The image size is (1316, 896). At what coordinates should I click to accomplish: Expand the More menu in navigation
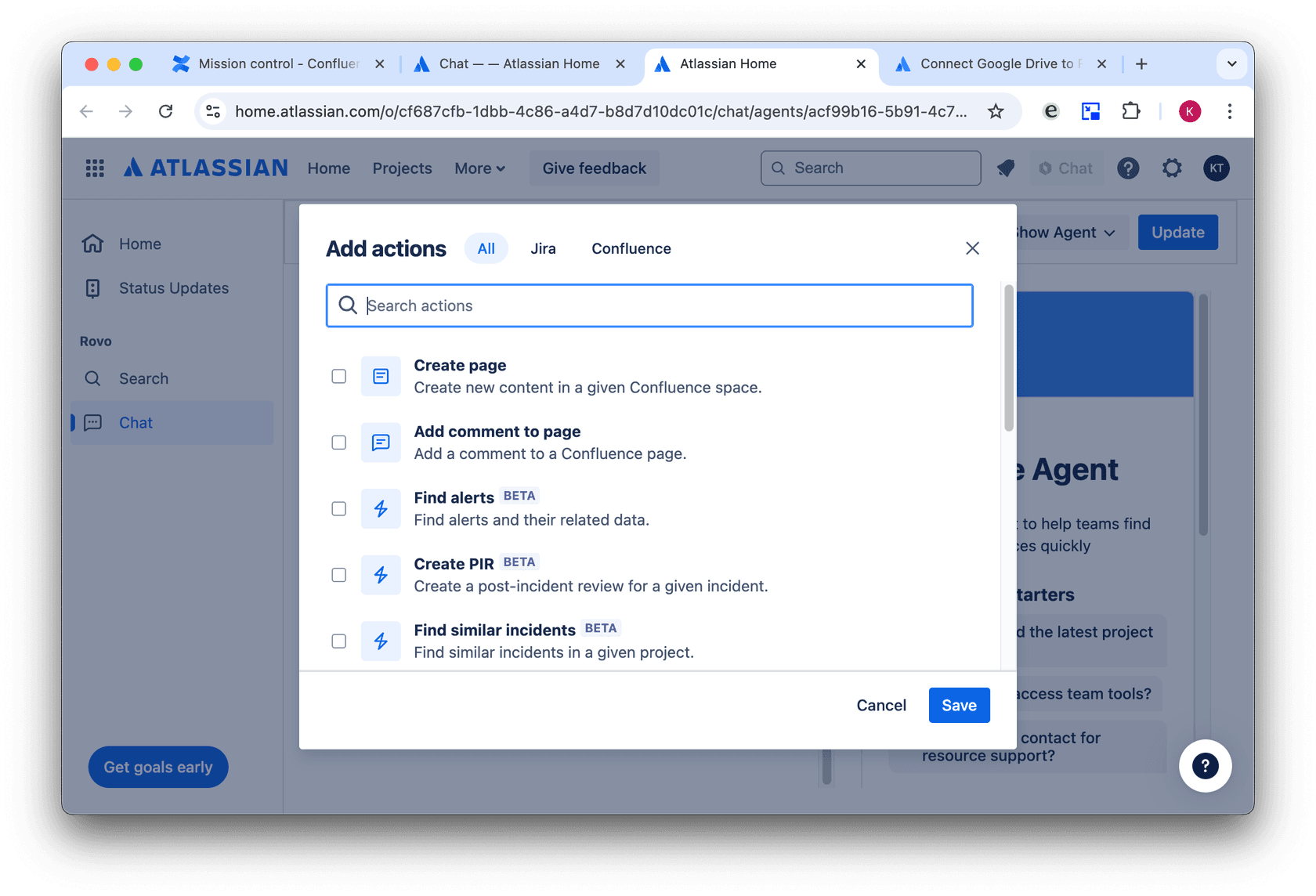pos(479,168)
